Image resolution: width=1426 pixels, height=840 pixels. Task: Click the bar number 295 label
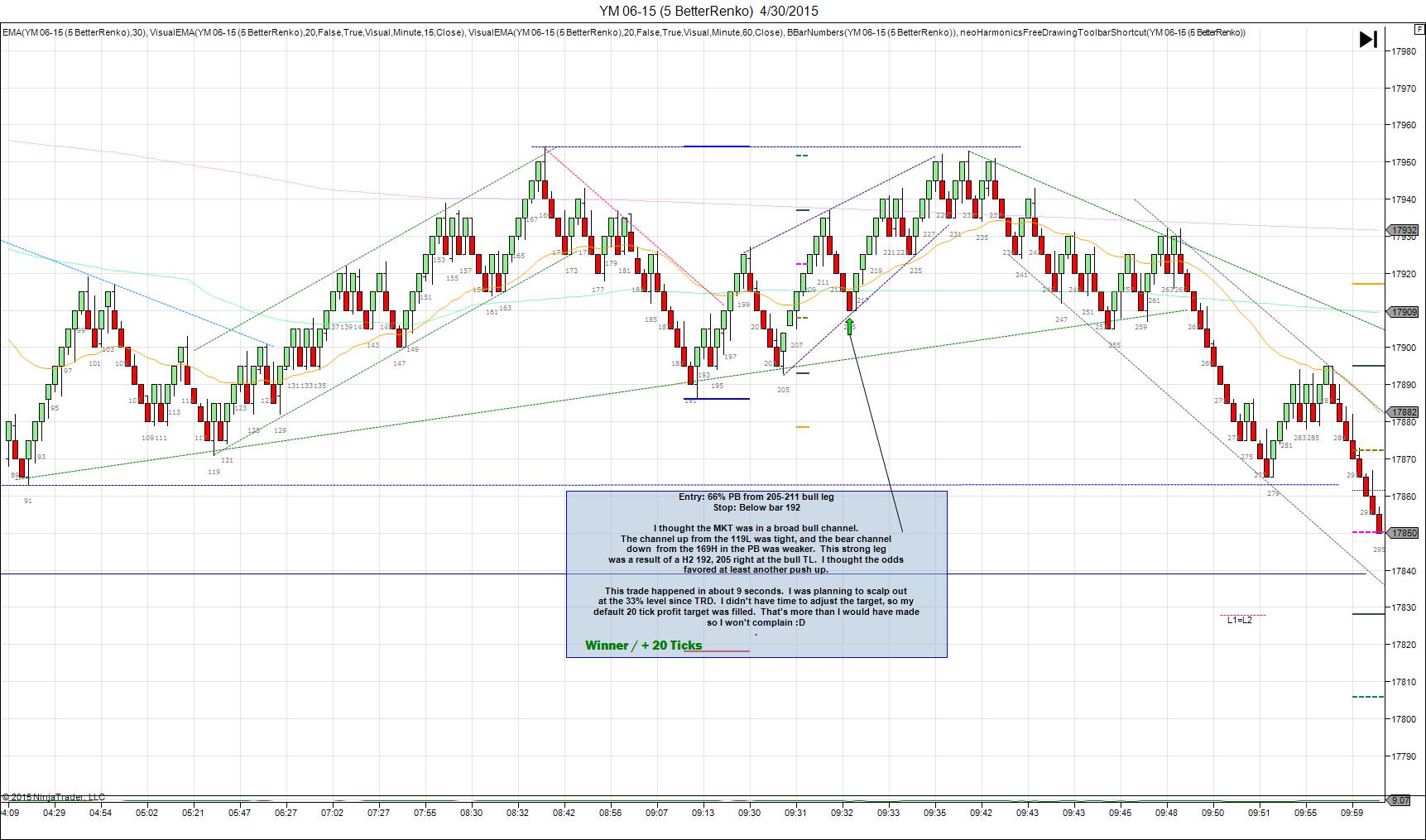tap(1379, 550)
